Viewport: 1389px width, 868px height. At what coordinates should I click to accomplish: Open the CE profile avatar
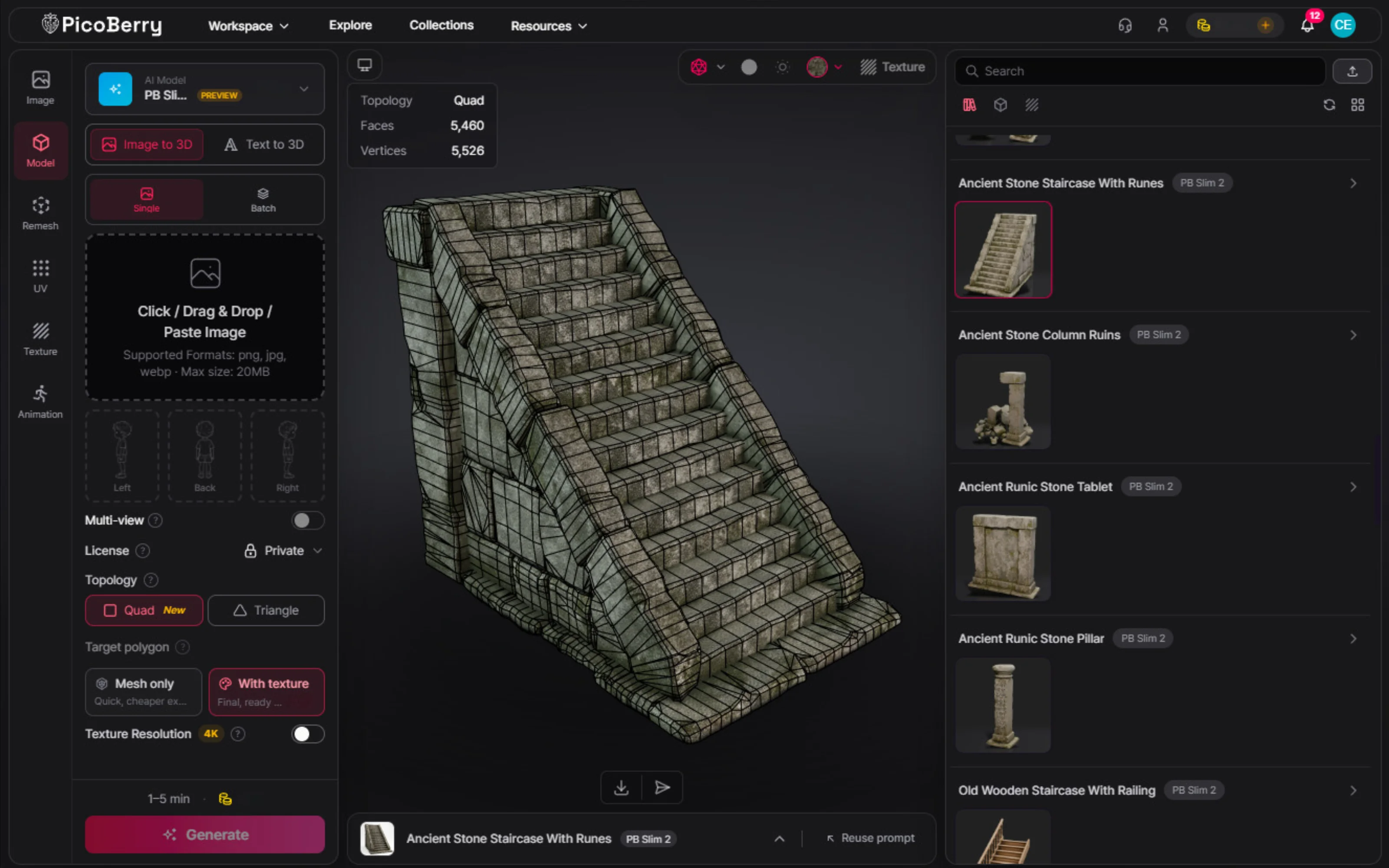pyautogui.click(x=1343, y=25)
